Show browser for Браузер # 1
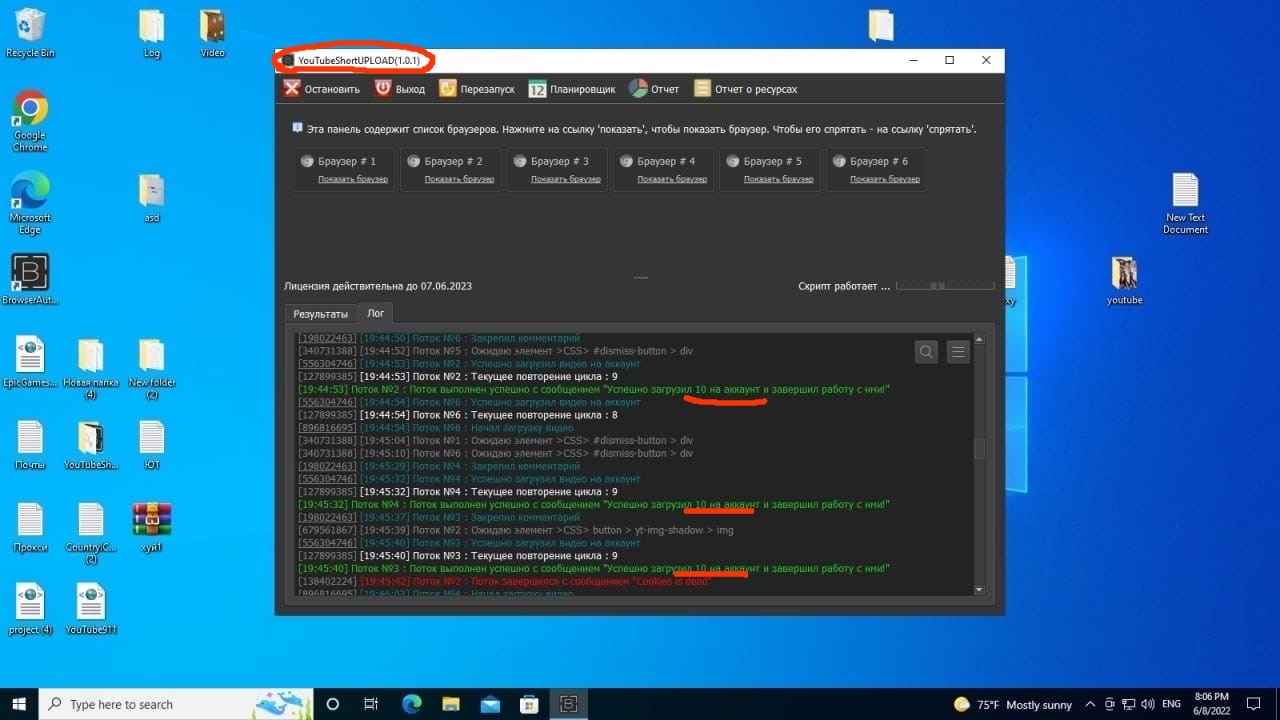The height and width of the screenshot is (720, 1280). click(x=352, y=179)
